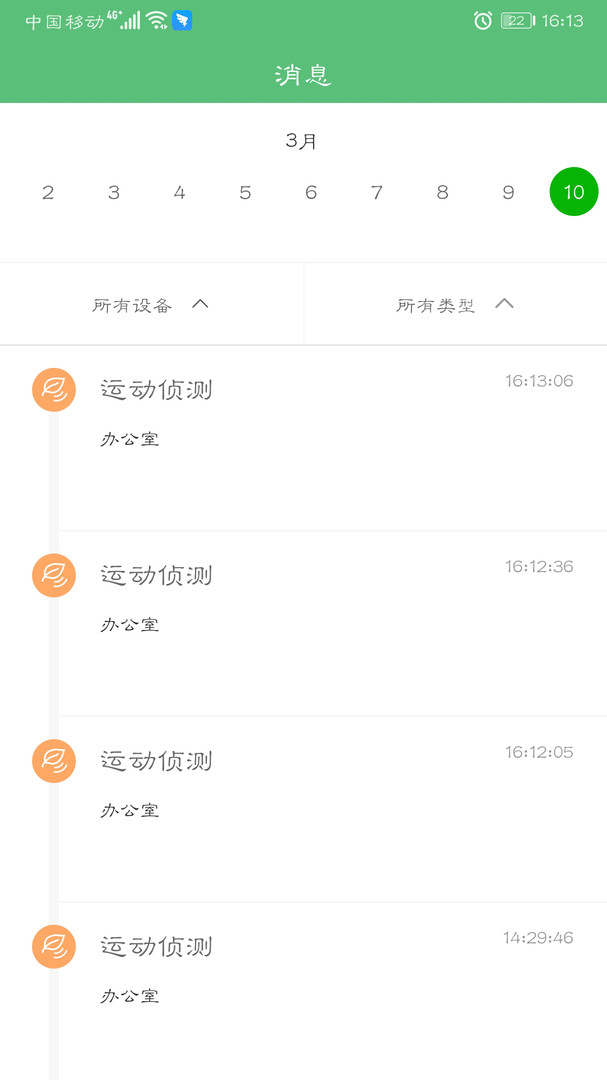Screen dimensions: 607x1080
Task: Tap motion detection icon for 14:29:46 event
Action: (54, 946)
